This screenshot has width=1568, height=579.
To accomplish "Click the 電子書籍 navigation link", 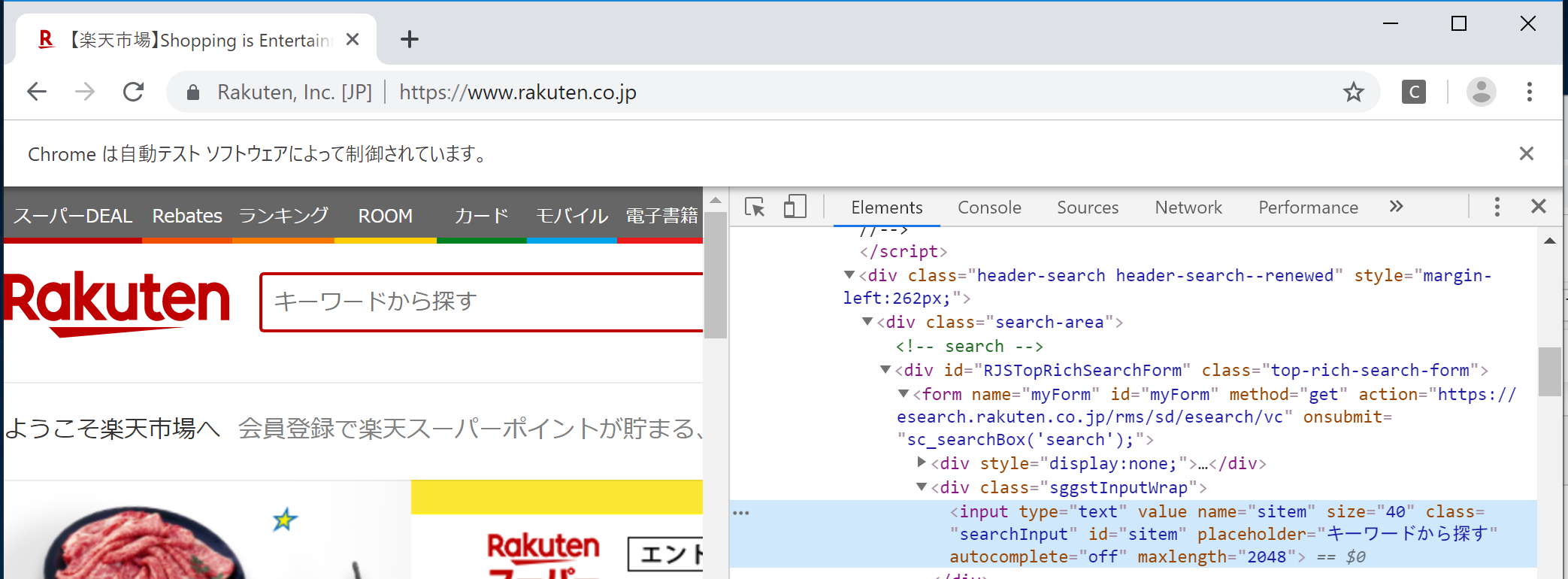I will (x=662, y=216).
